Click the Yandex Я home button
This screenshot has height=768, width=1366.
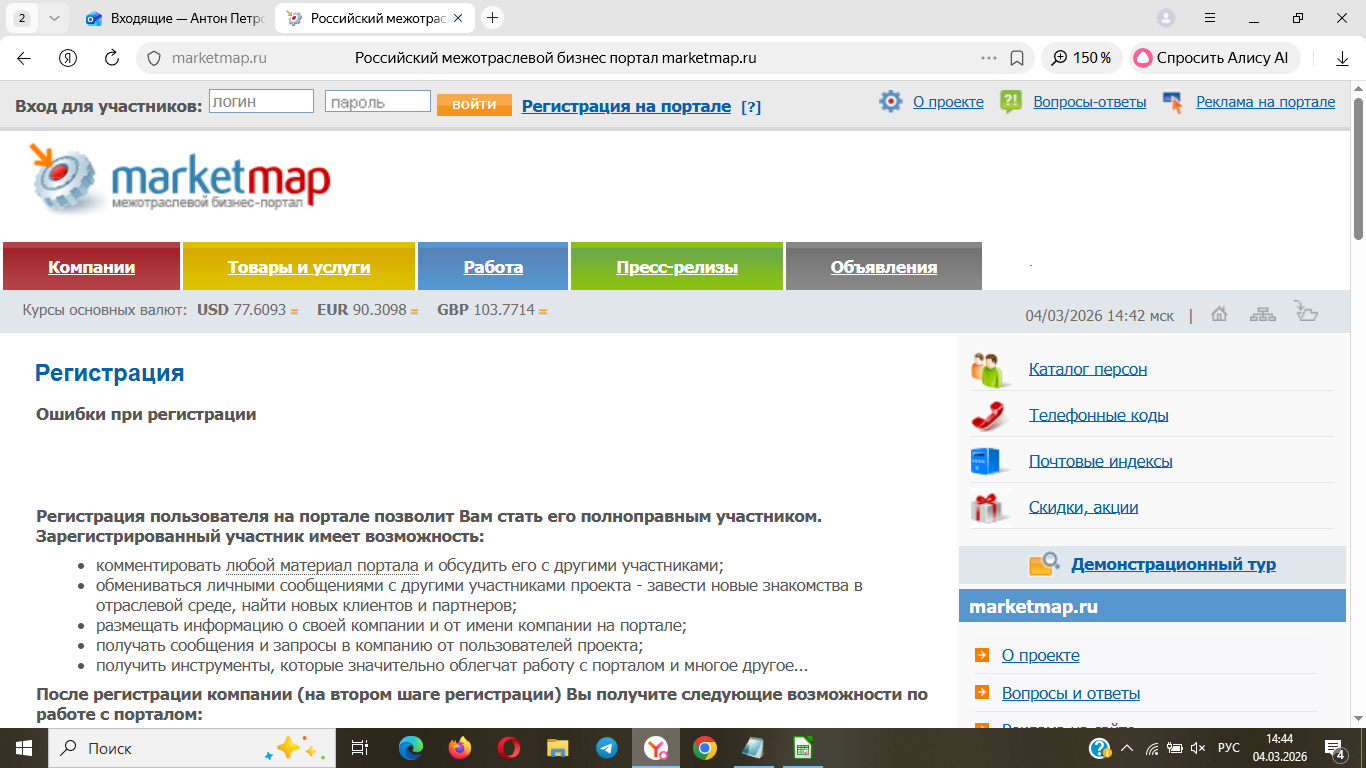click(68, 58)
